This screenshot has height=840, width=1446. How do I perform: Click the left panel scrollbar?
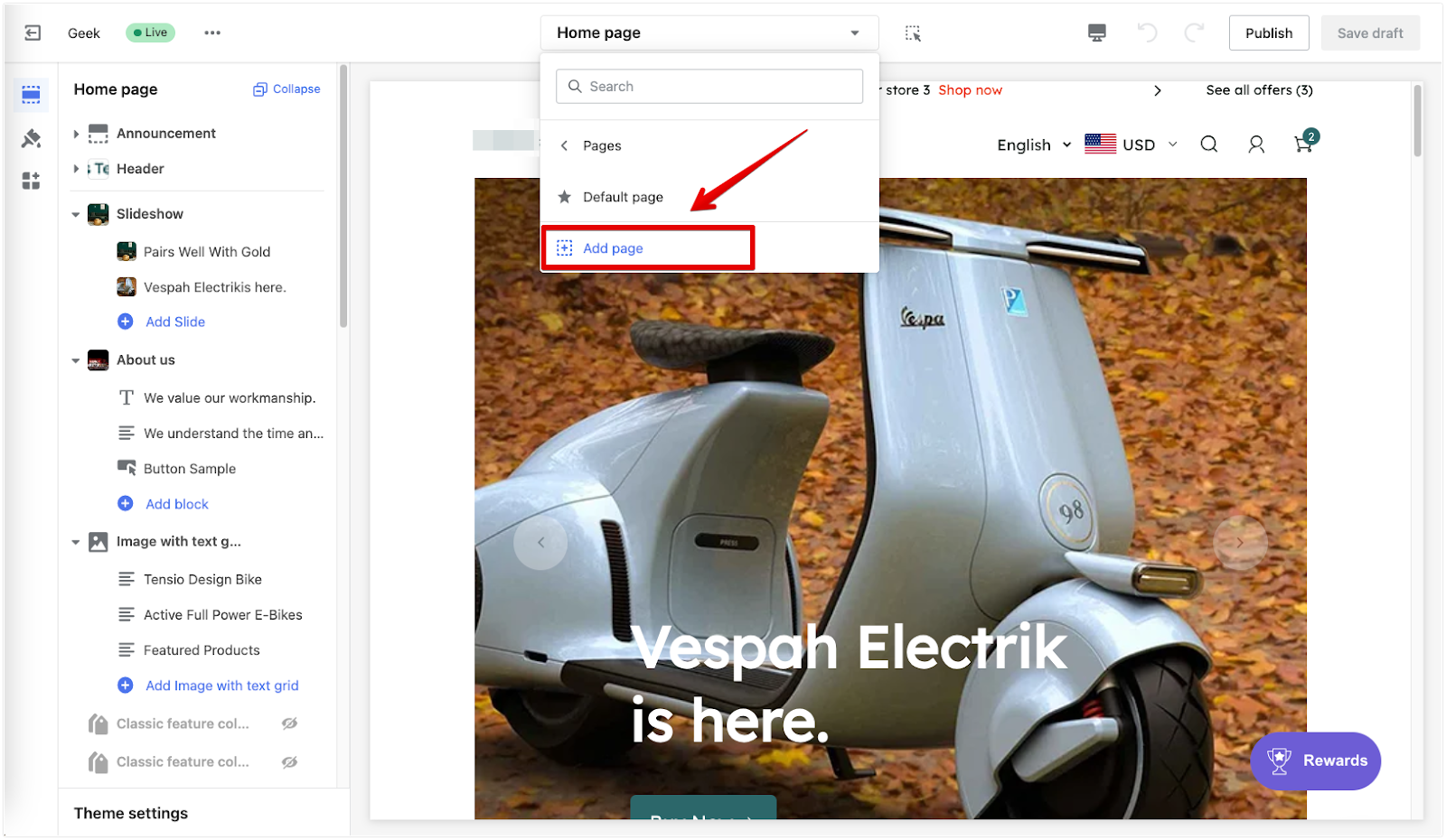click(x=343, y=196)
